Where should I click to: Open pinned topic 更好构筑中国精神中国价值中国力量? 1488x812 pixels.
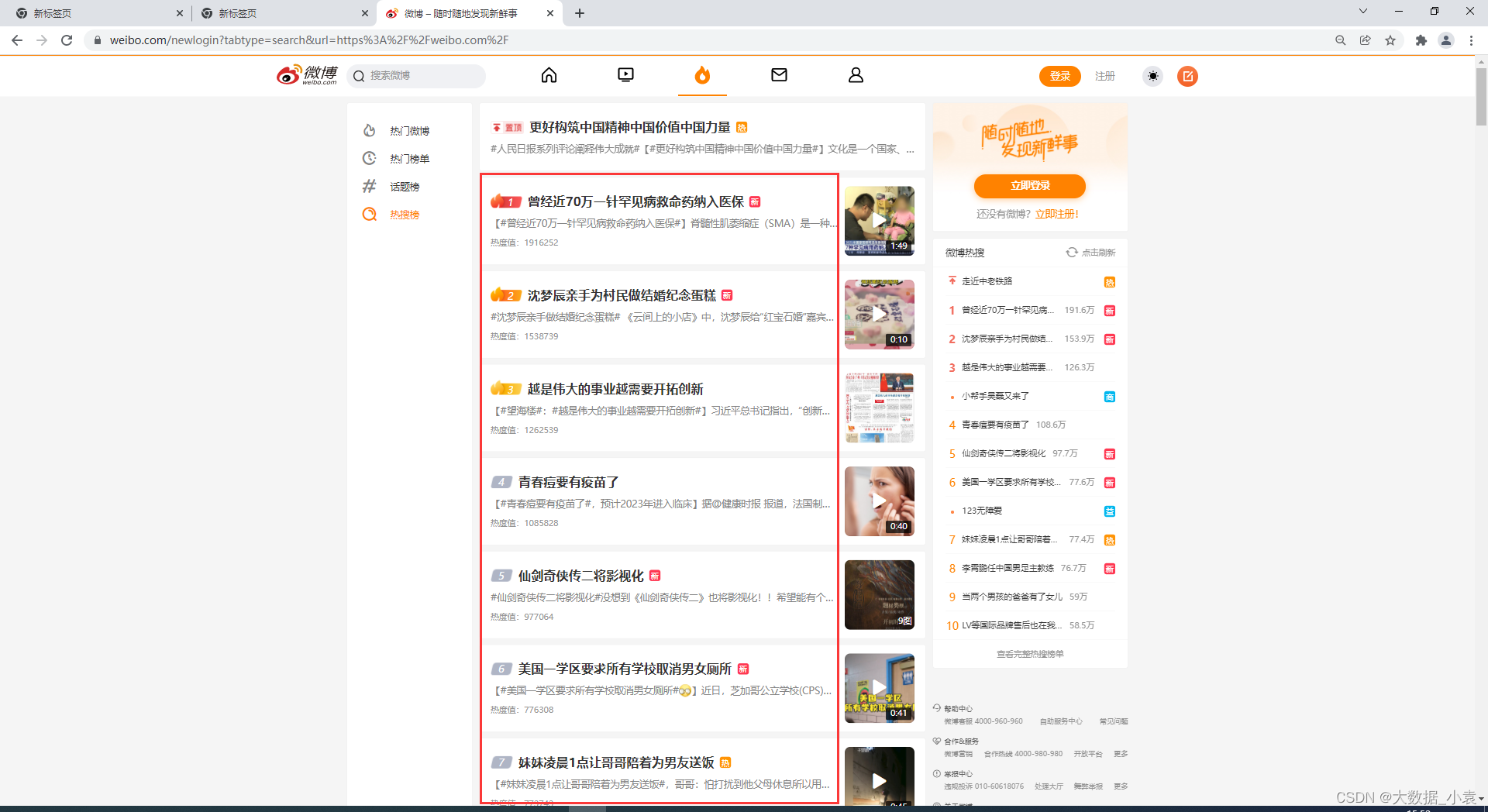click(629, 127)
